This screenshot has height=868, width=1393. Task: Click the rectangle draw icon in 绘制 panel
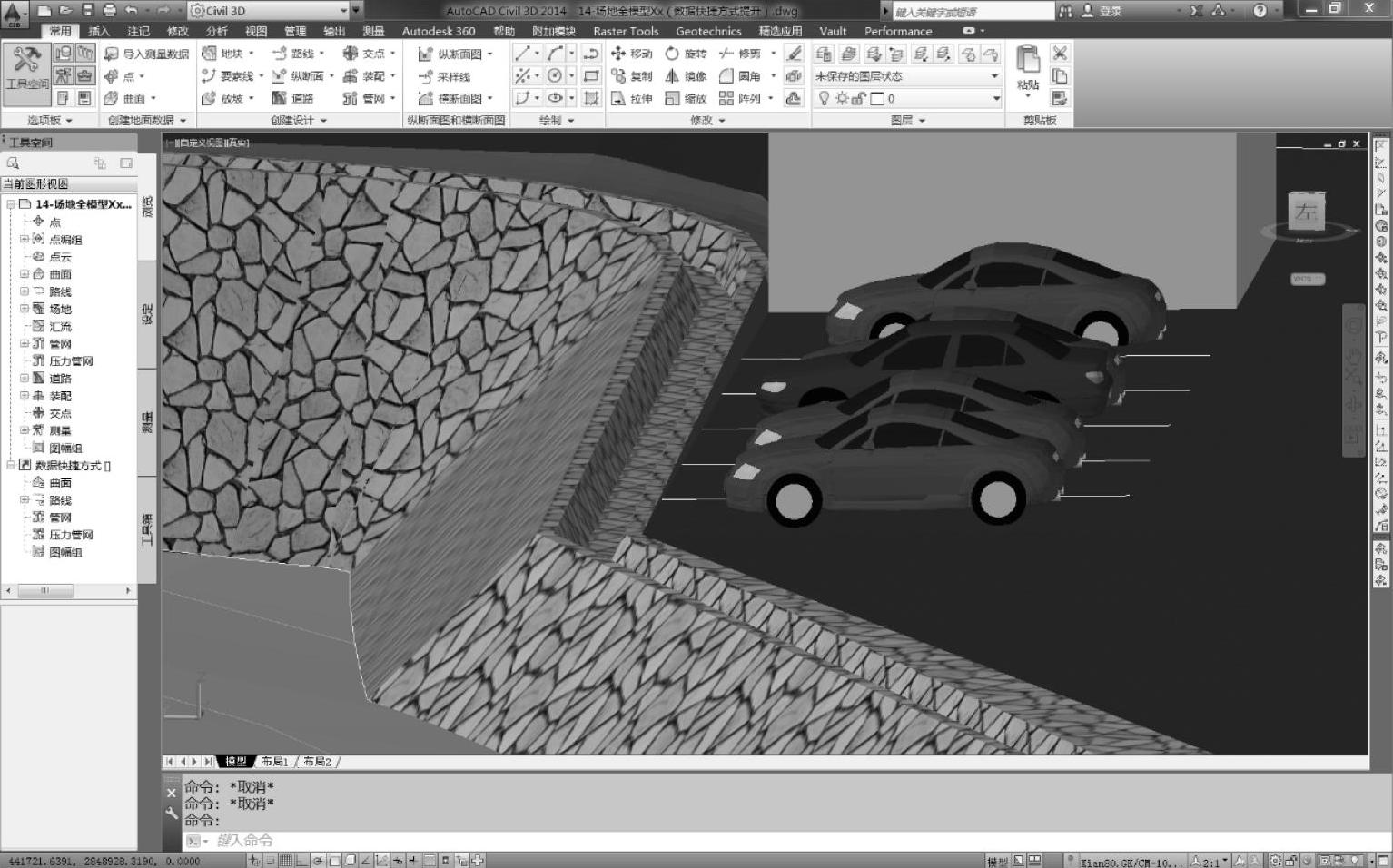point(591,76)
